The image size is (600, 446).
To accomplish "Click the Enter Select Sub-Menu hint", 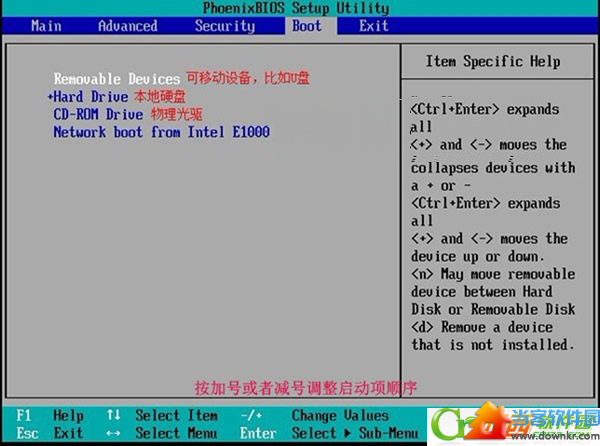I will [329, 433].
